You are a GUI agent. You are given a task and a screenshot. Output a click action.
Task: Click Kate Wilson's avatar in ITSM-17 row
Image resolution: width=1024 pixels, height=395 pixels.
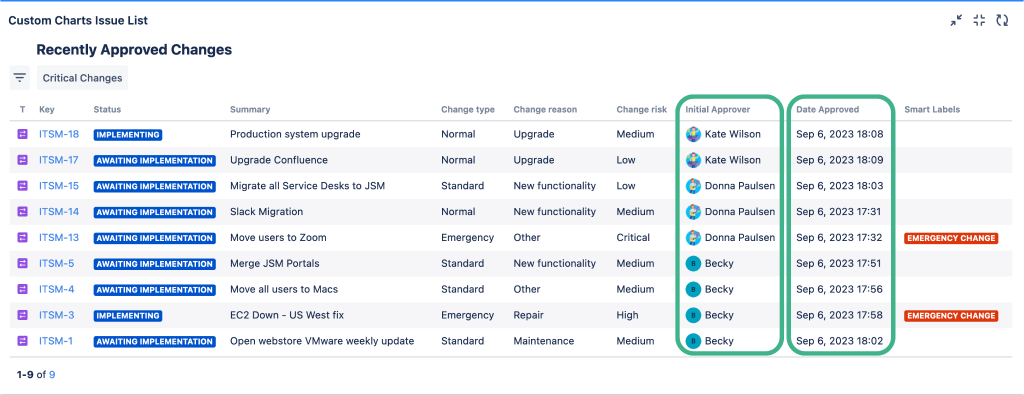693,160
